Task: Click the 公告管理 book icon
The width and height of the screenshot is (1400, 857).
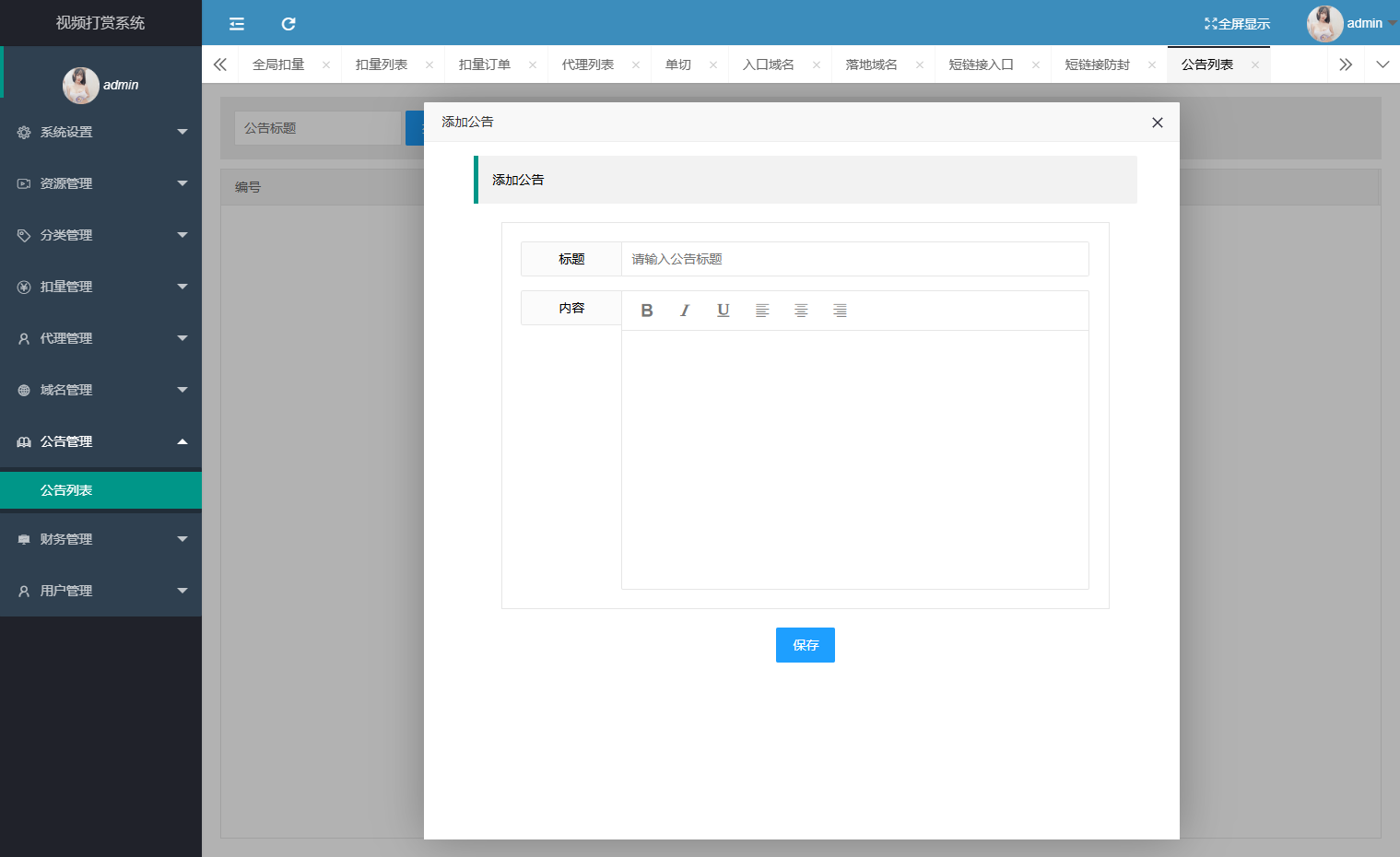Action: click(x=24, y=442)
